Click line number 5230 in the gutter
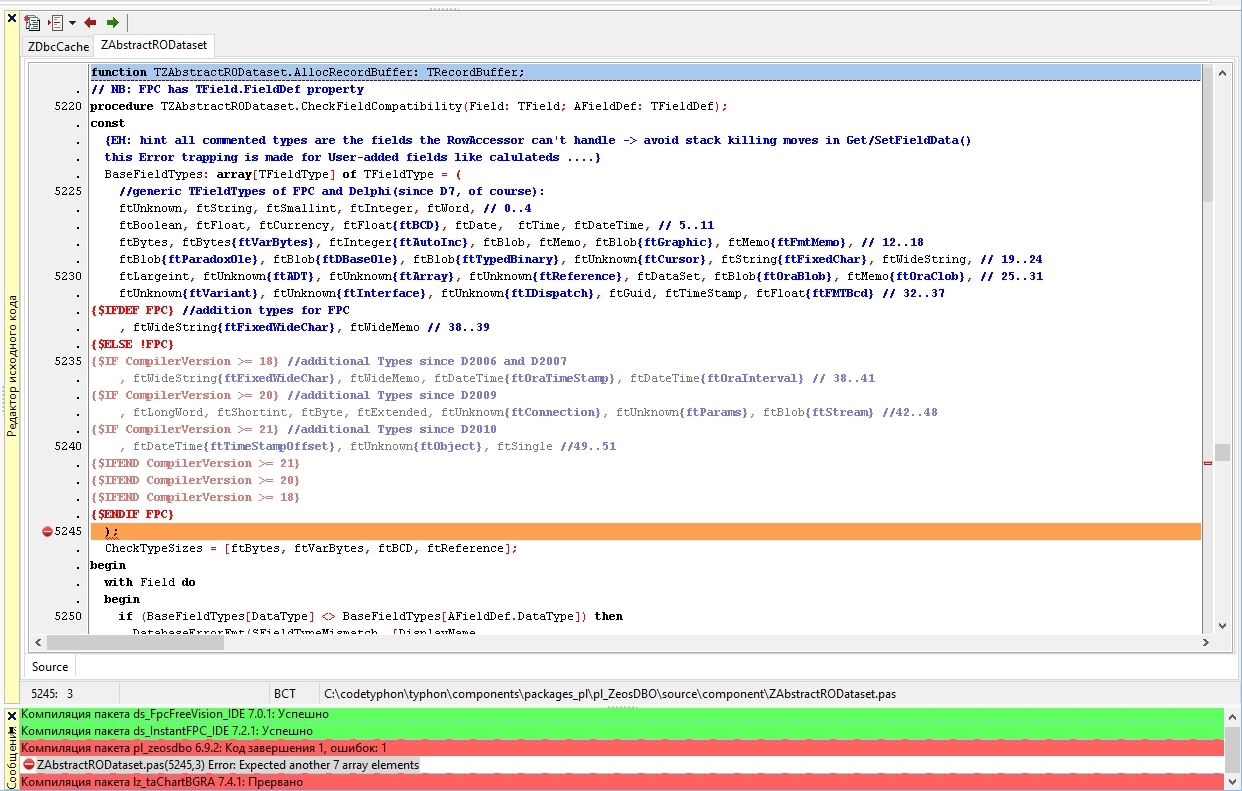Screen dimensions: 1242x791 tap(68, 276)
